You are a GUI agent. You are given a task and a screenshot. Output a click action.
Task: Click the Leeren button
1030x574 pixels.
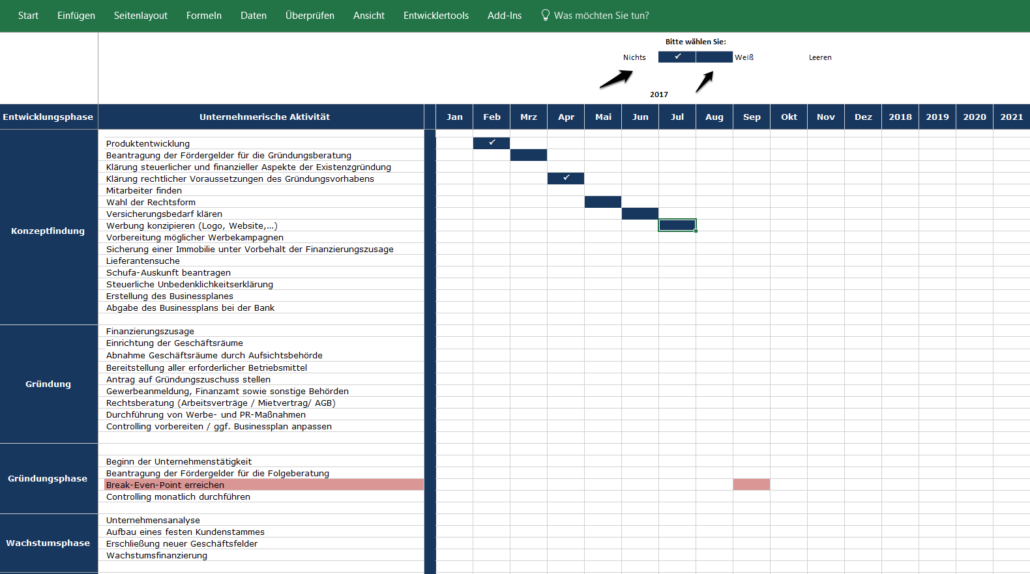pyautogui.click(x=820, y=57)
